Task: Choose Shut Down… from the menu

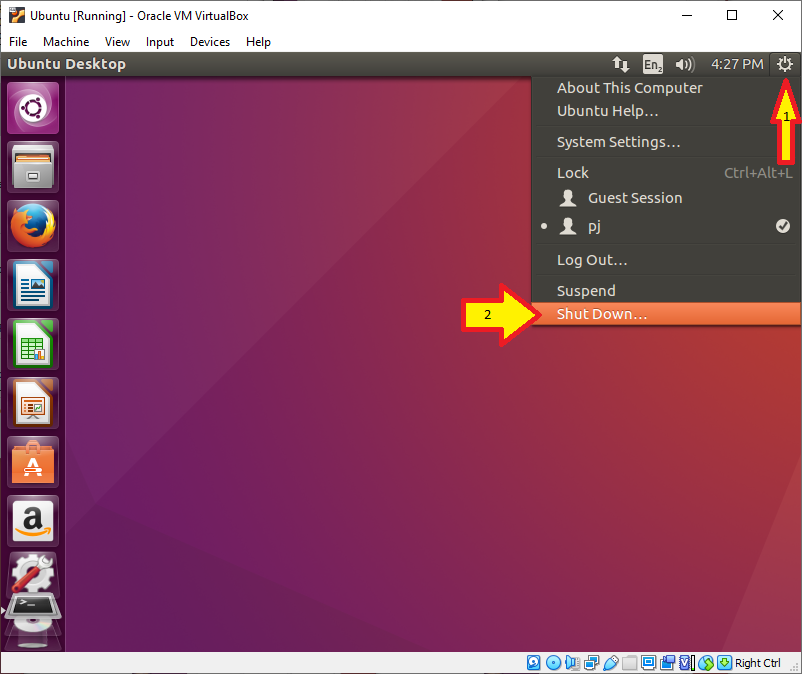Action: pyautogui.click(x=665, y=314)
